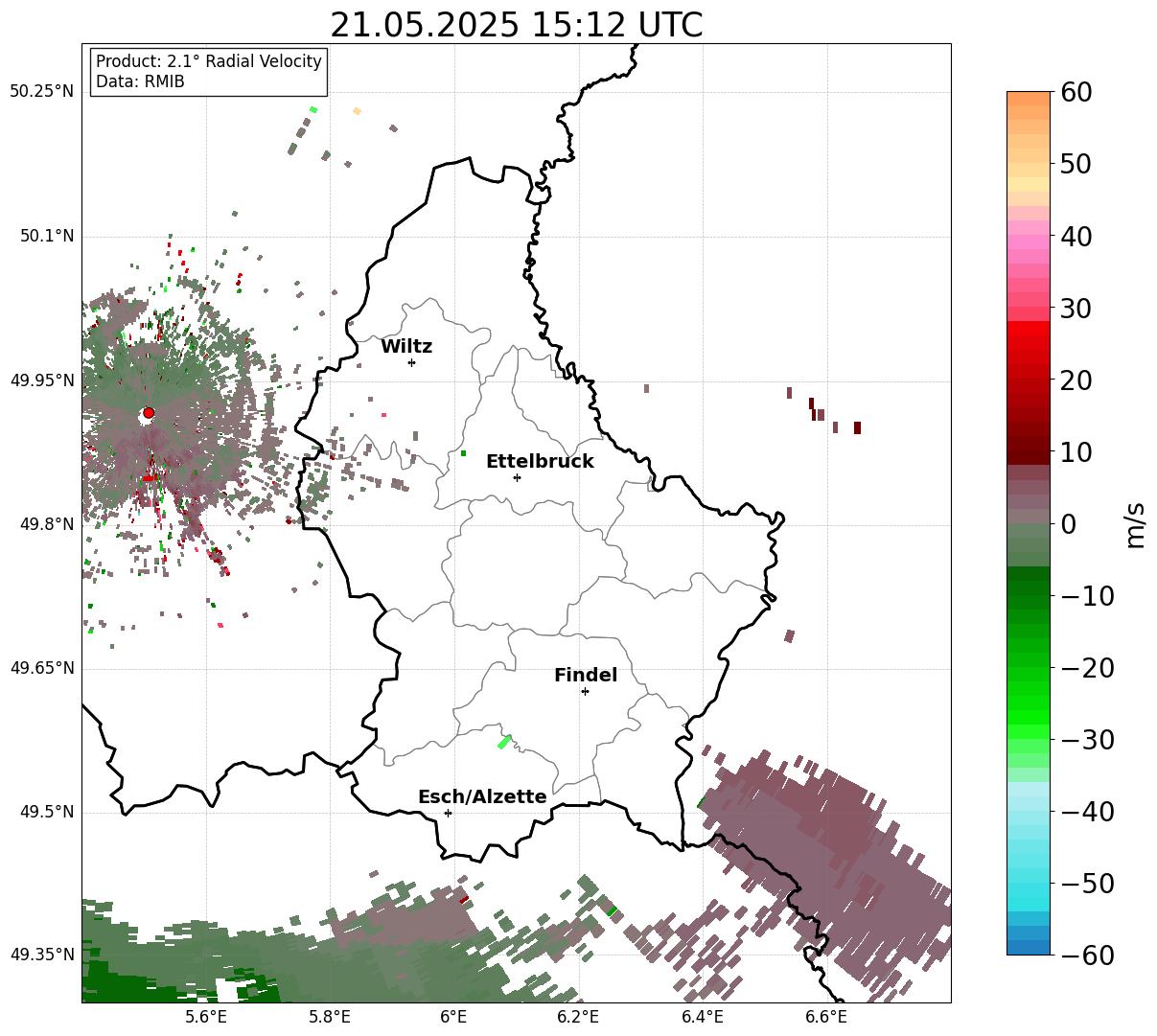Image resolution: width=1157 pixels, height=1036 pixels.
Task: Click the 6.2°E longitude label
Action: 578,1017
